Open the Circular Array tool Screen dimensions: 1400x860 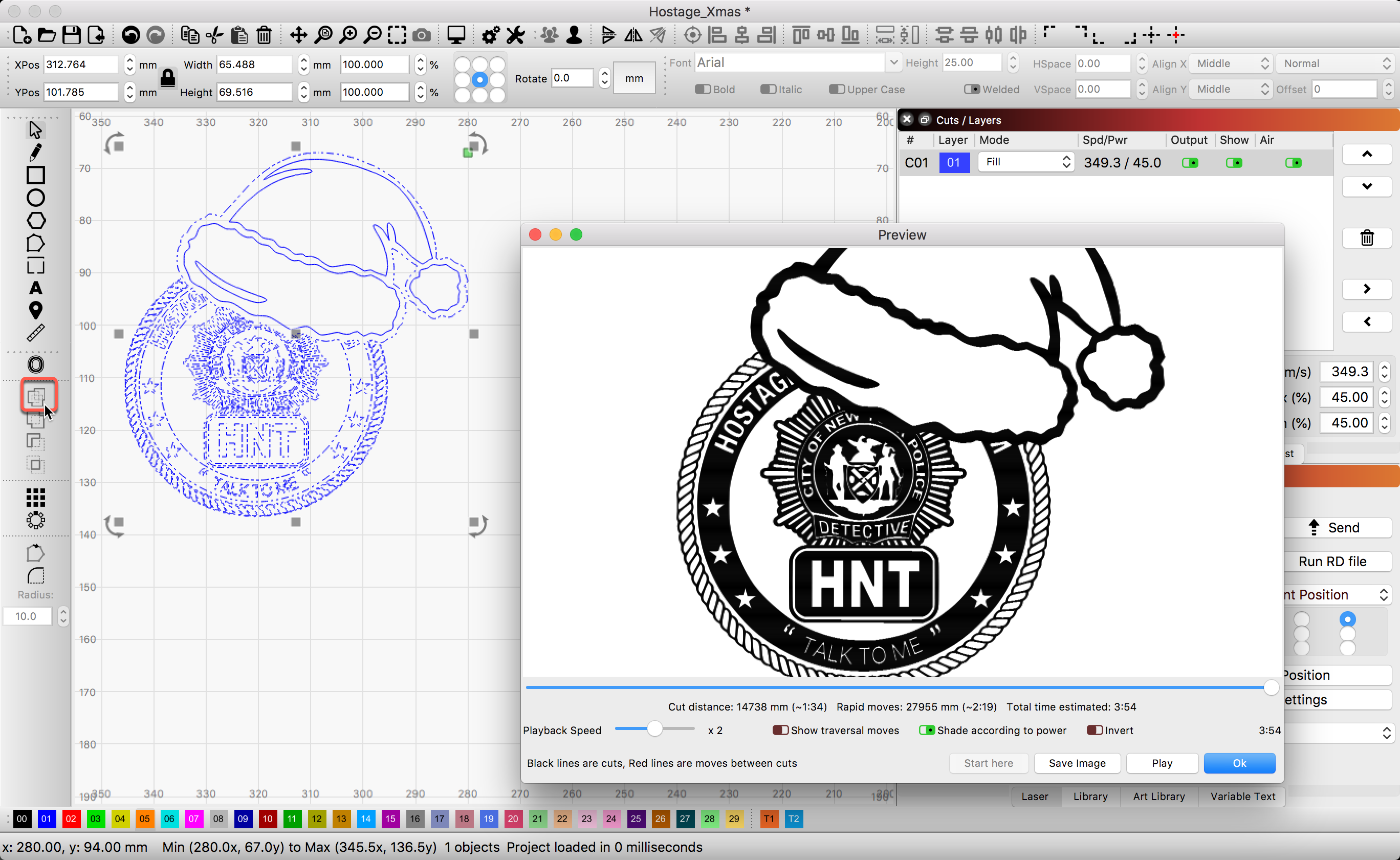35,520
